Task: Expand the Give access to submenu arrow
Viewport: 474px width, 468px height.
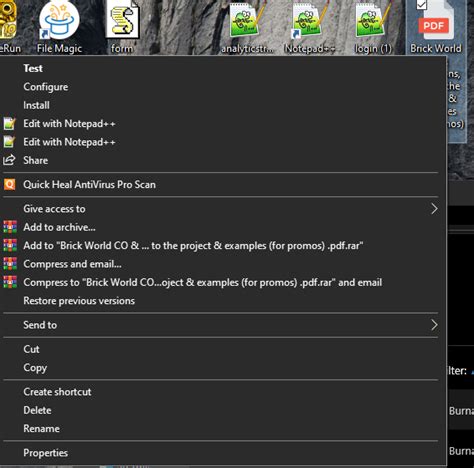Action: pyautogui.click(x=434, y=209)
